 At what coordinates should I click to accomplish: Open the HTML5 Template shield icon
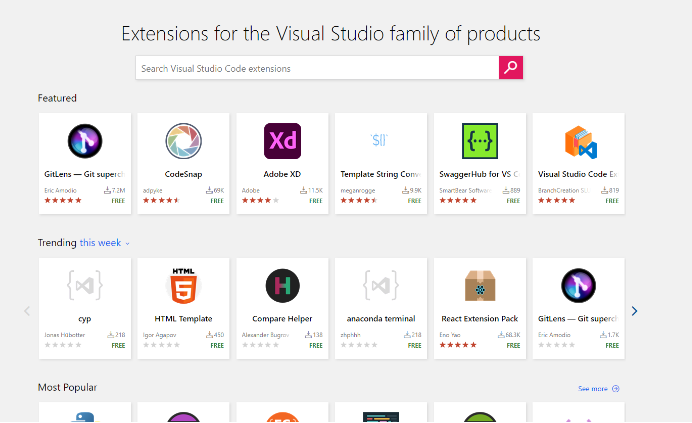coord(184,286)
